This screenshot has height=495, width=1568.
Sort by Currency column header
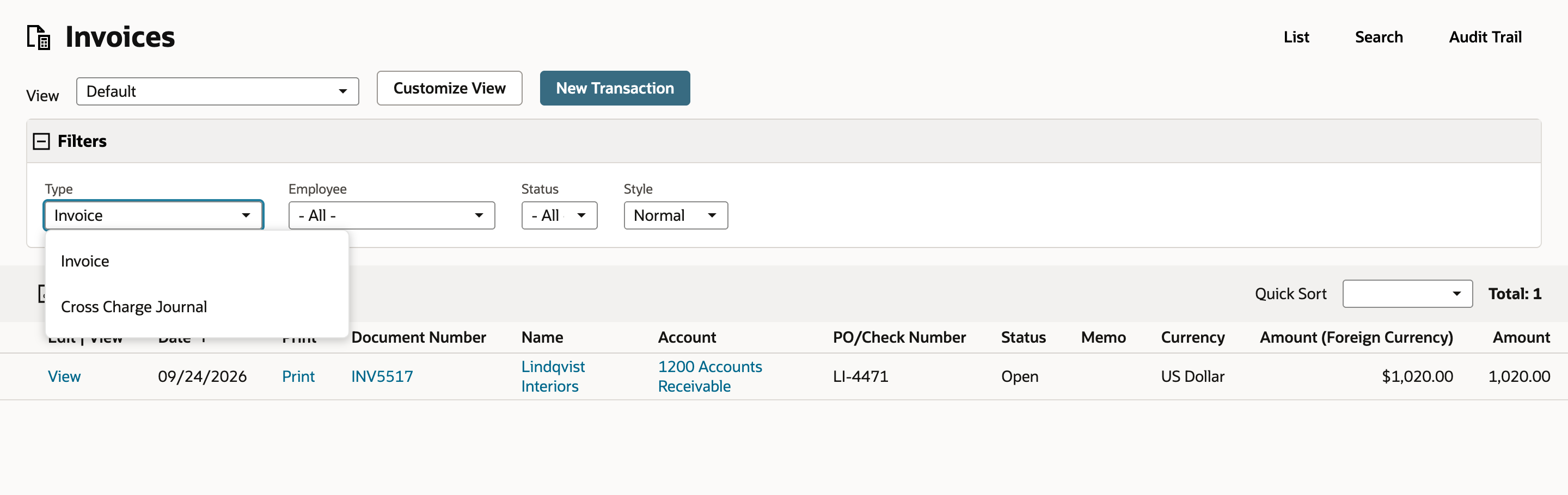(1192, 337)
